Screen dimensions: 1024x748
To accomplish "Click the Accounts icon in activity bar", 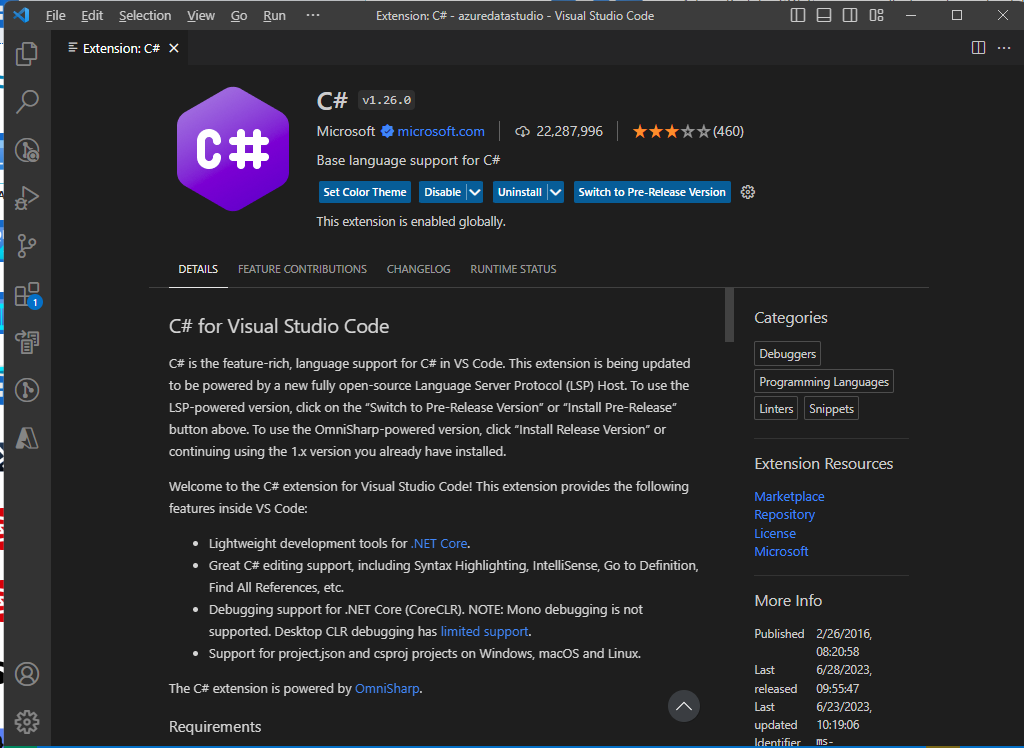I will [27, 674].
